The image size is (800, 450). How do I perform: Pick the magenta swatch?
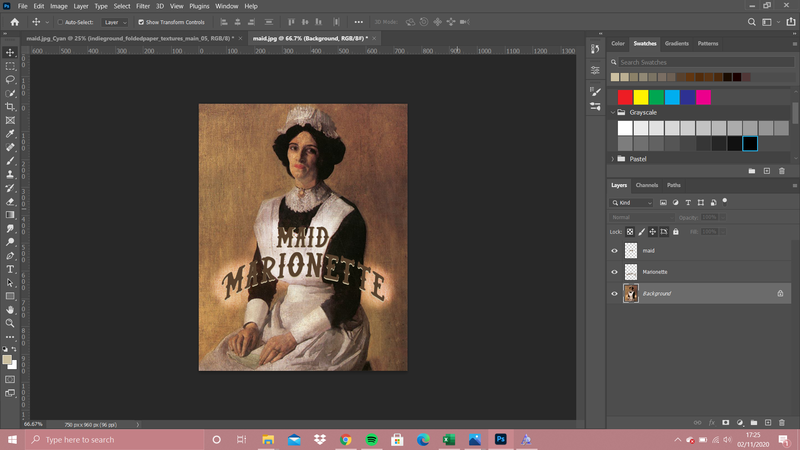[703, 97]
